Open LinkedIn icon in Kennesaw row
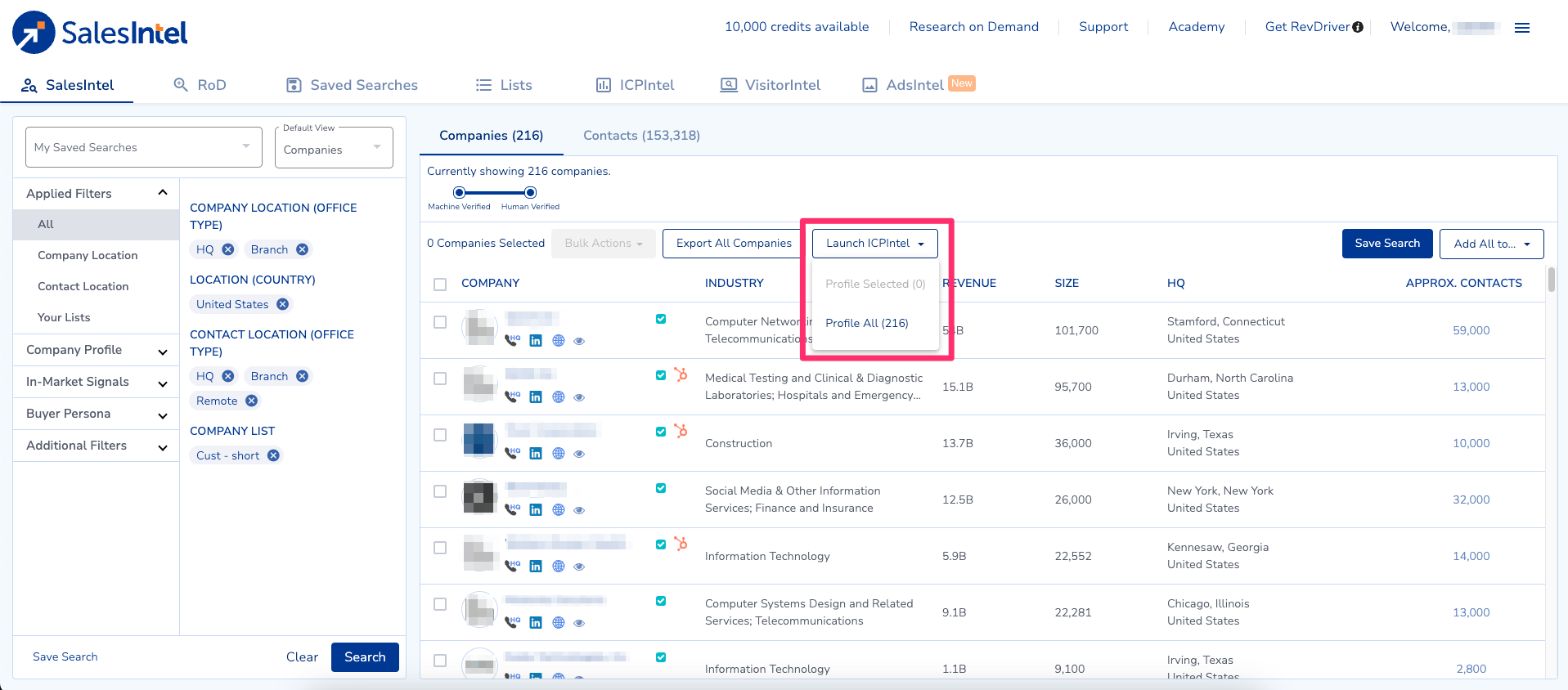Screen dimensions: 1568x690 (x=536, y=567)
